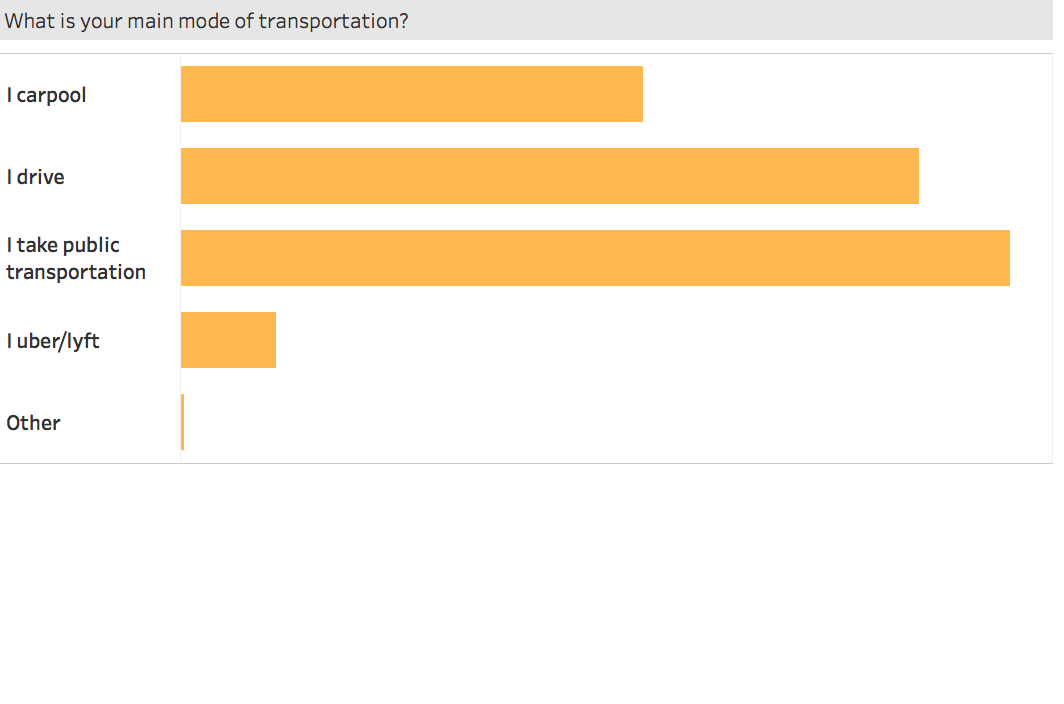Screen dimensions: 1064x704
Task: Click the short I uber/lyft bar
Action: click(228, 340)
